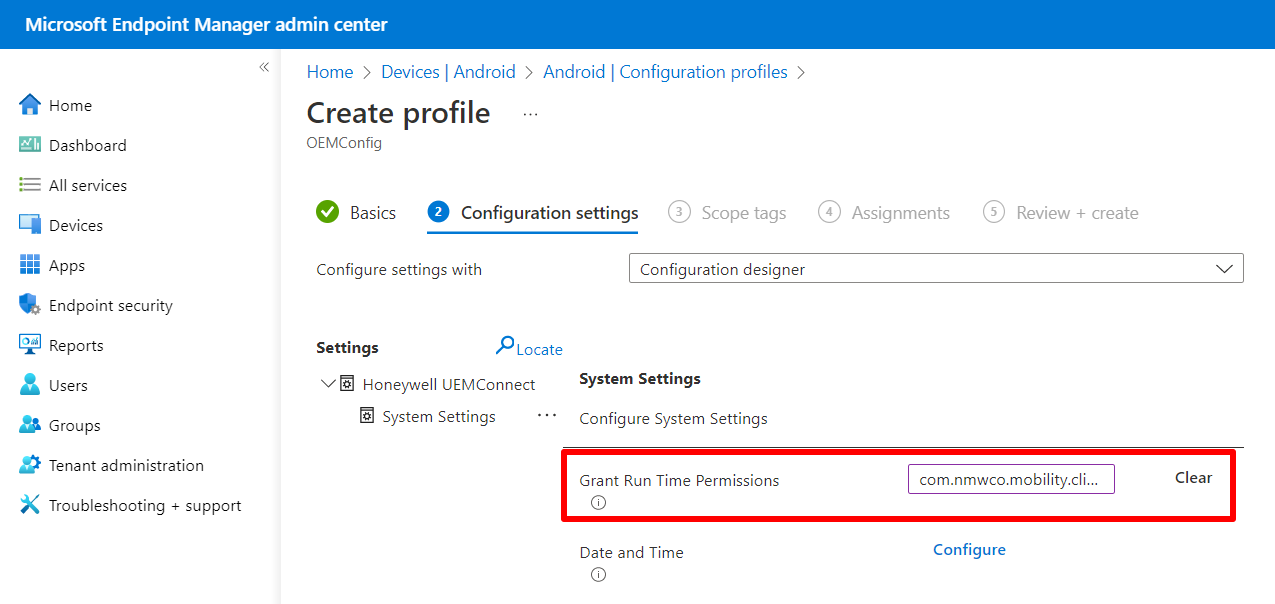This screenshot has width=1275, height=604.
Task: Open the ellipsis menu beside System Settings
Action: point(547,415)
